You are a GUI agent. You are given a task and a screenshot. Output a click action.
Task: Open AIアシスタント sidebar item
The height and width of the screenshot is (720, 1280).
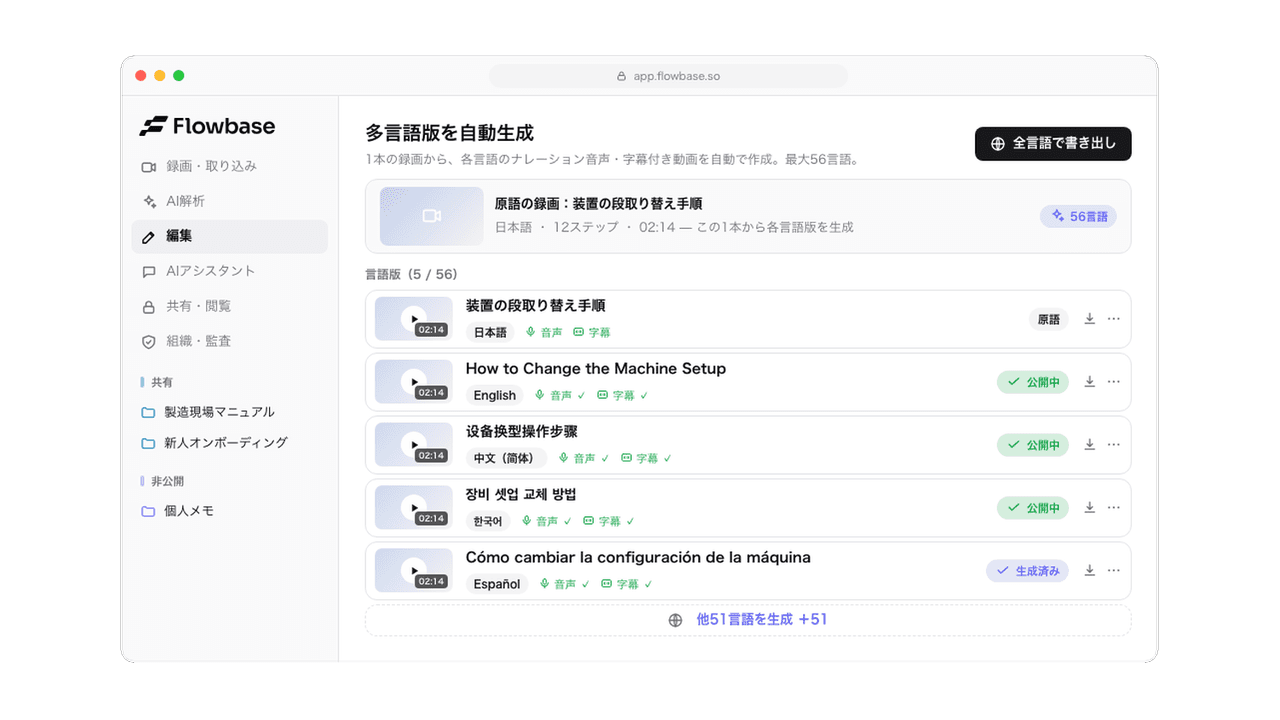coord(229,271)
